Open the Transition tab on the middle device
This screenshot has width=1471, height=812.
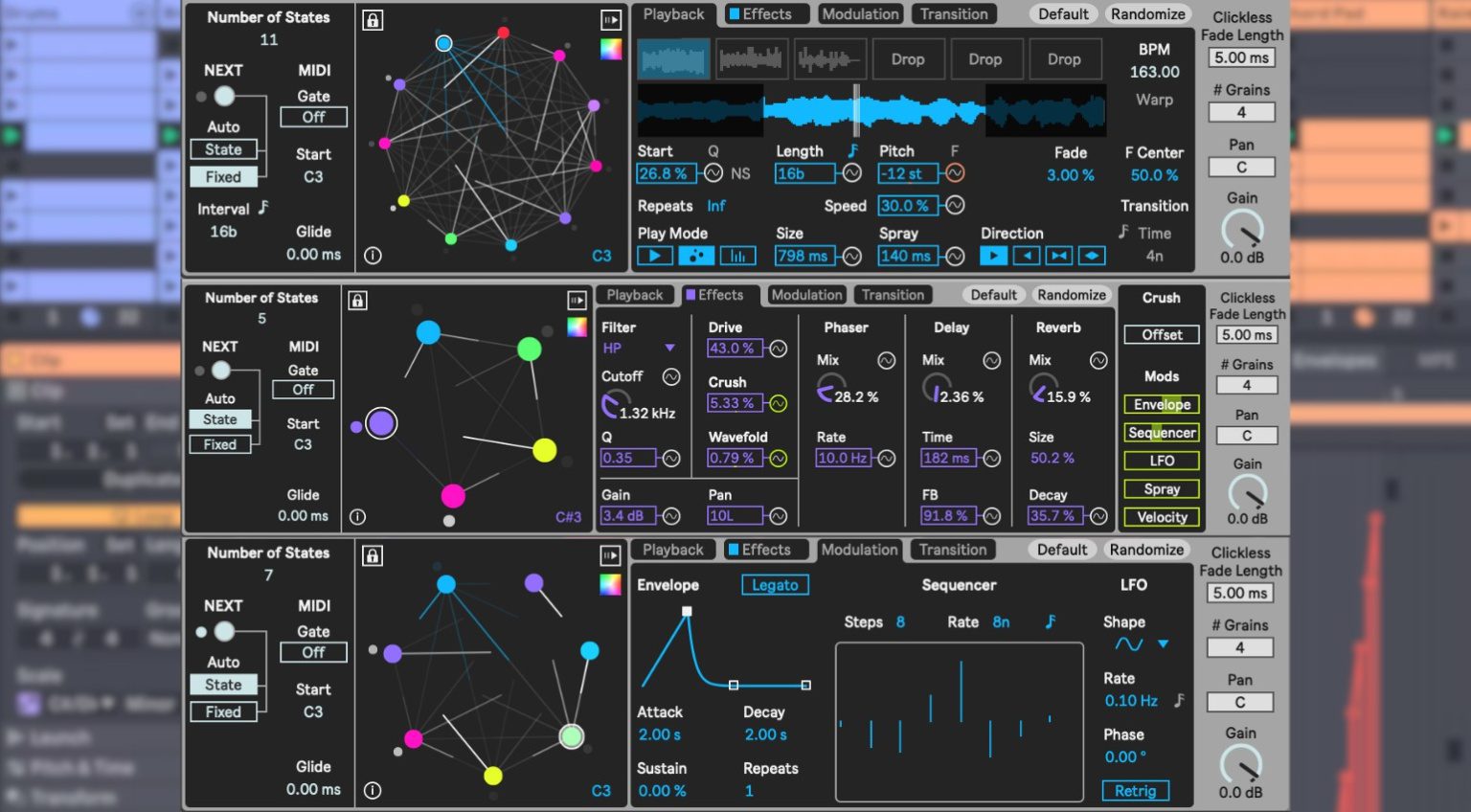coord(893,294)
